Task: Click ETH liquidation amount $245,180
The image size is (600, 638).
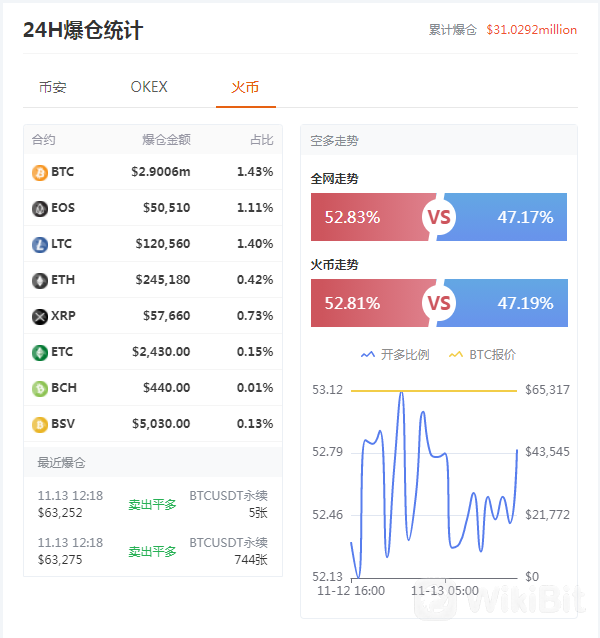Action: point(163,280)
